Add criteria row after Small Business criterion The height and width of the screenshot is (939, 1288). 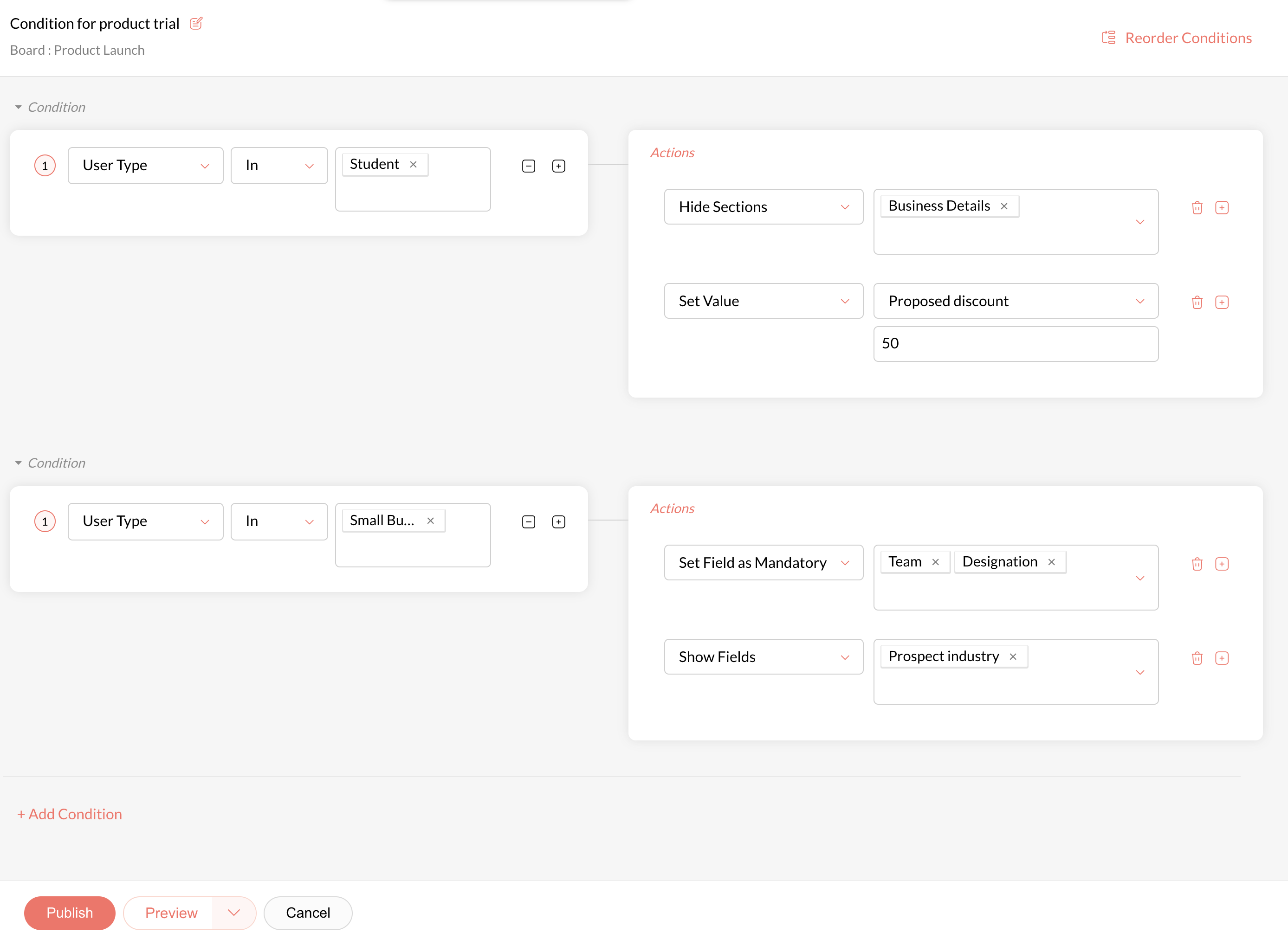558,522
